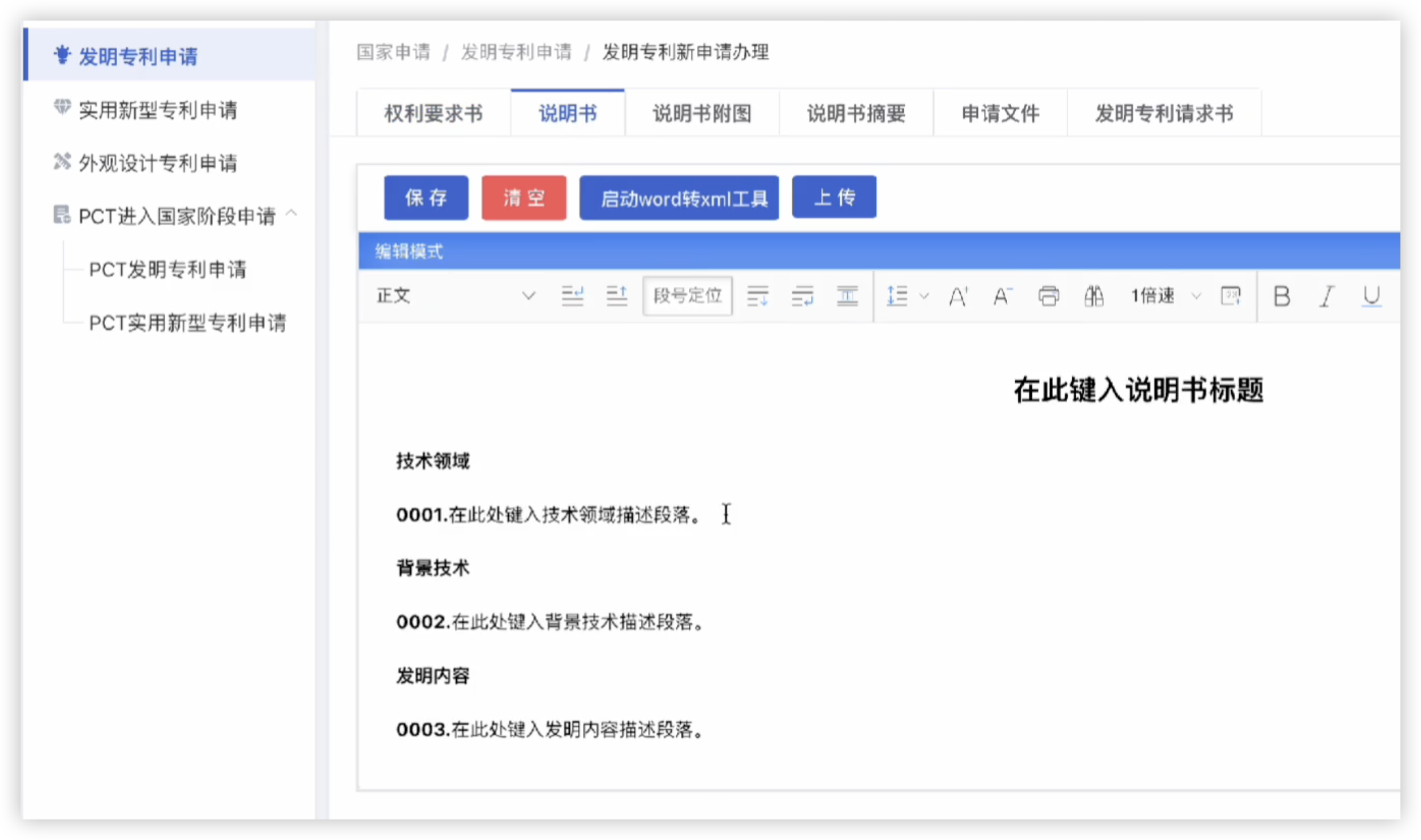The height and width of the screenshot is (840, 1421).
Task: Decrease font size with A- icon
Action: pos(1003,296)
